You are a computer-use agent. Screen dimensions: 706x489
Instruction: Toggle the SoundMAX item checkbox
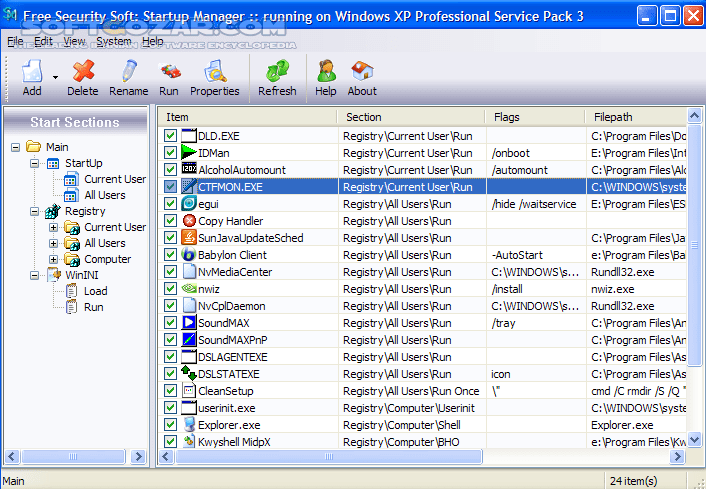[x=170, y=323]
